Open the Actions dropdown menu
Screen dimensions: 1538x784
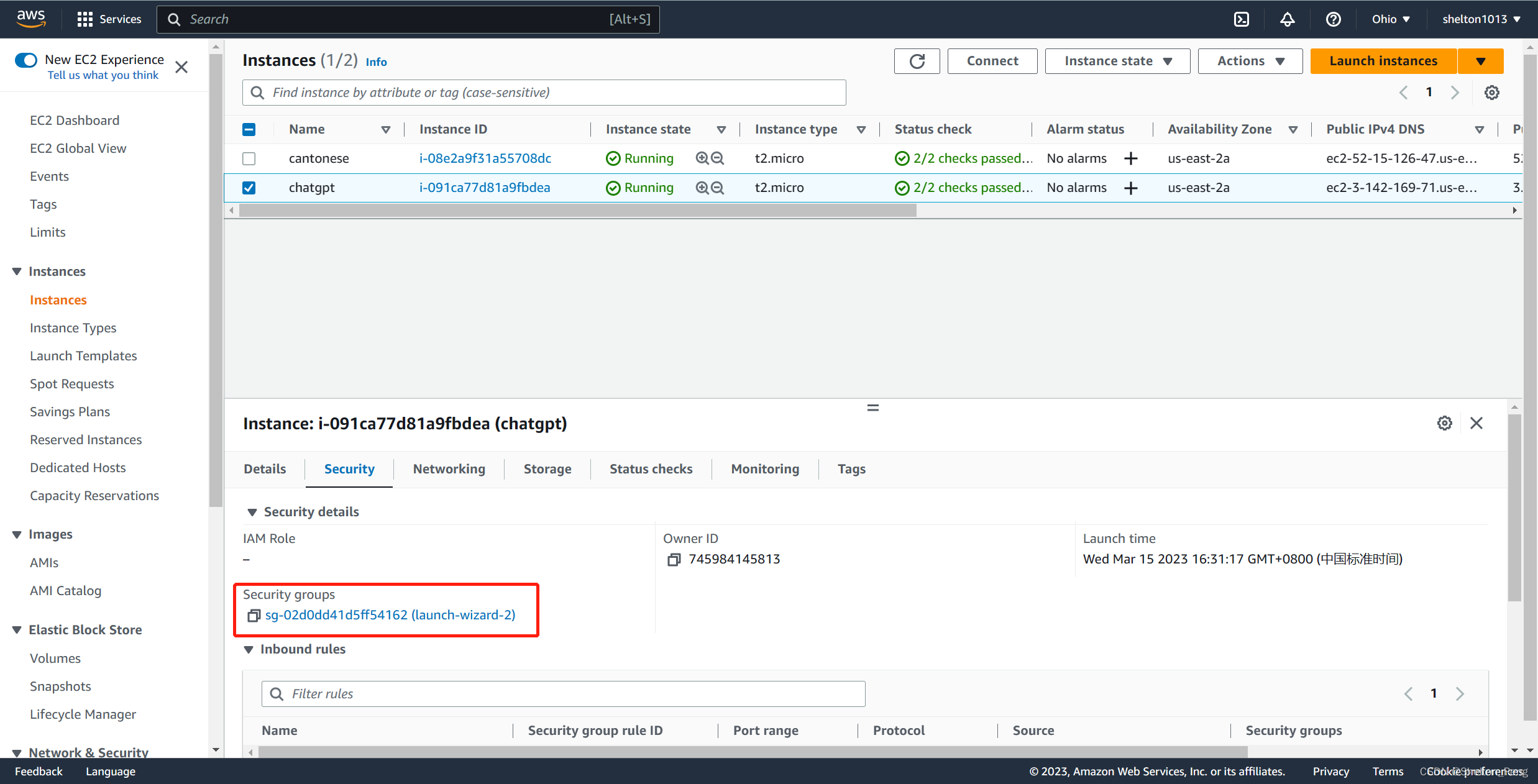1250,61
